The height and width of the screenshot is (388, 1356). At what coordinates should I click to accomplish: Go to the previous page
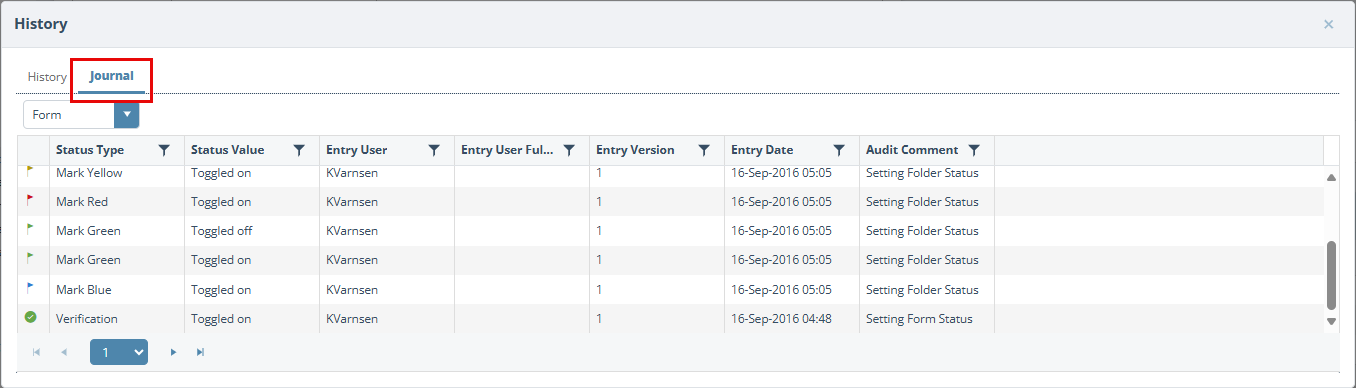tap(64, 352)
